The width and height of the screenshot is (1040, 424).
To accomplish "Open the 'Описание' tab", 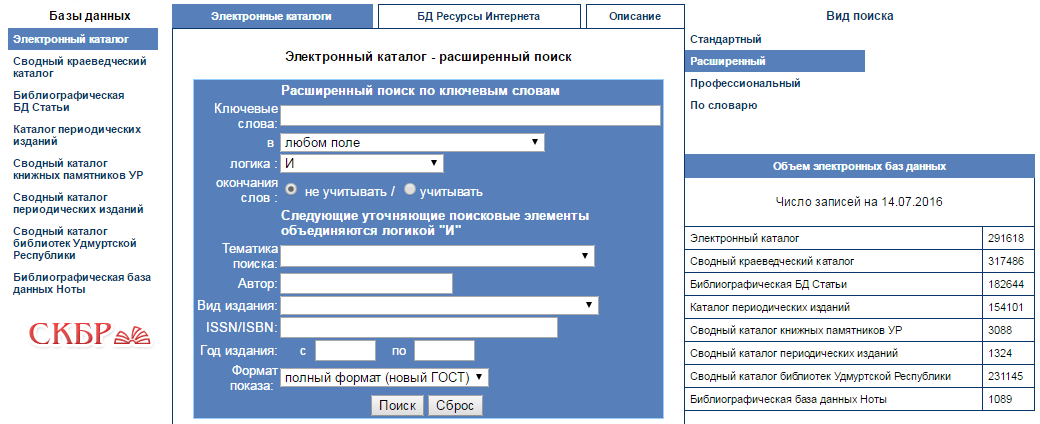I will (x=634, y=16).
